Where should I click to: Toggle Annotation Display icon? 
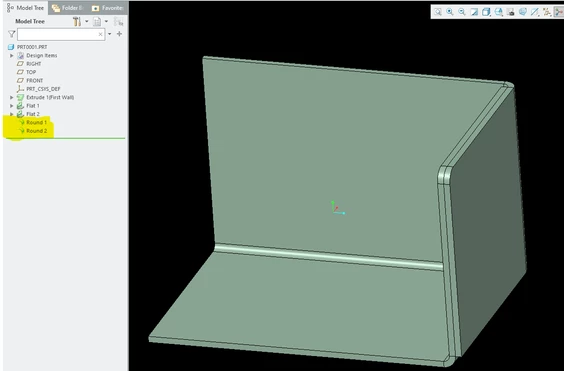(x=547, y=12)
